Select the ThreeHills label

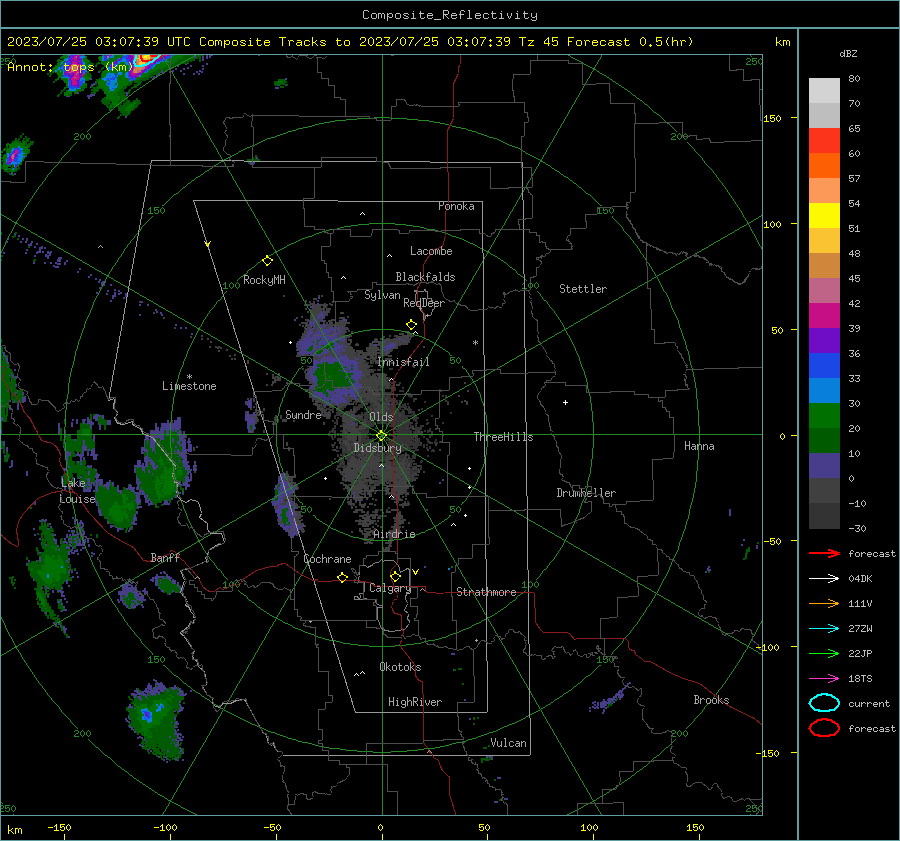[503, 437]
